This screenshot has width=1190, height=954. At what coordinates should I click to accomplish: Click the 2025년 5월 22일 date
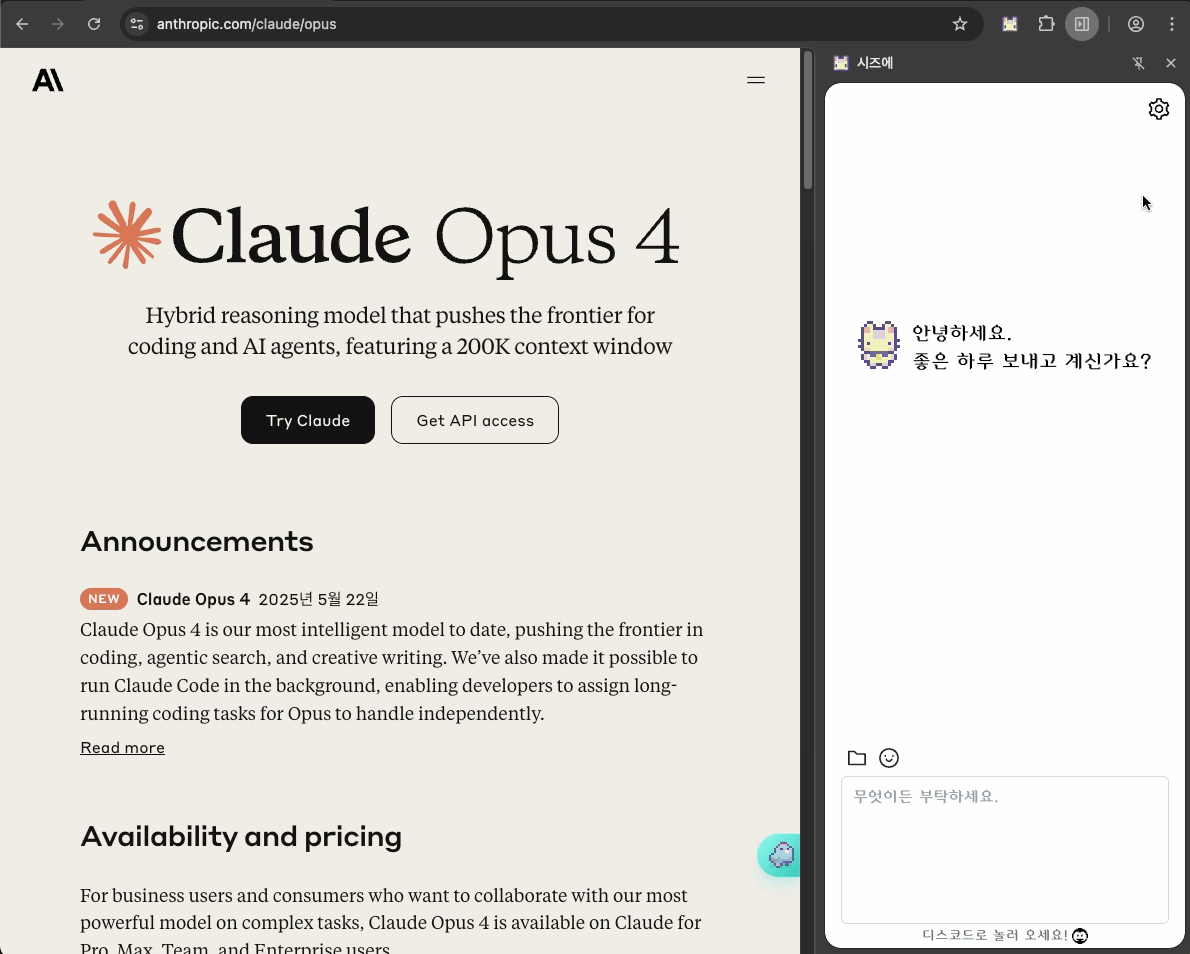click(319, 599)
